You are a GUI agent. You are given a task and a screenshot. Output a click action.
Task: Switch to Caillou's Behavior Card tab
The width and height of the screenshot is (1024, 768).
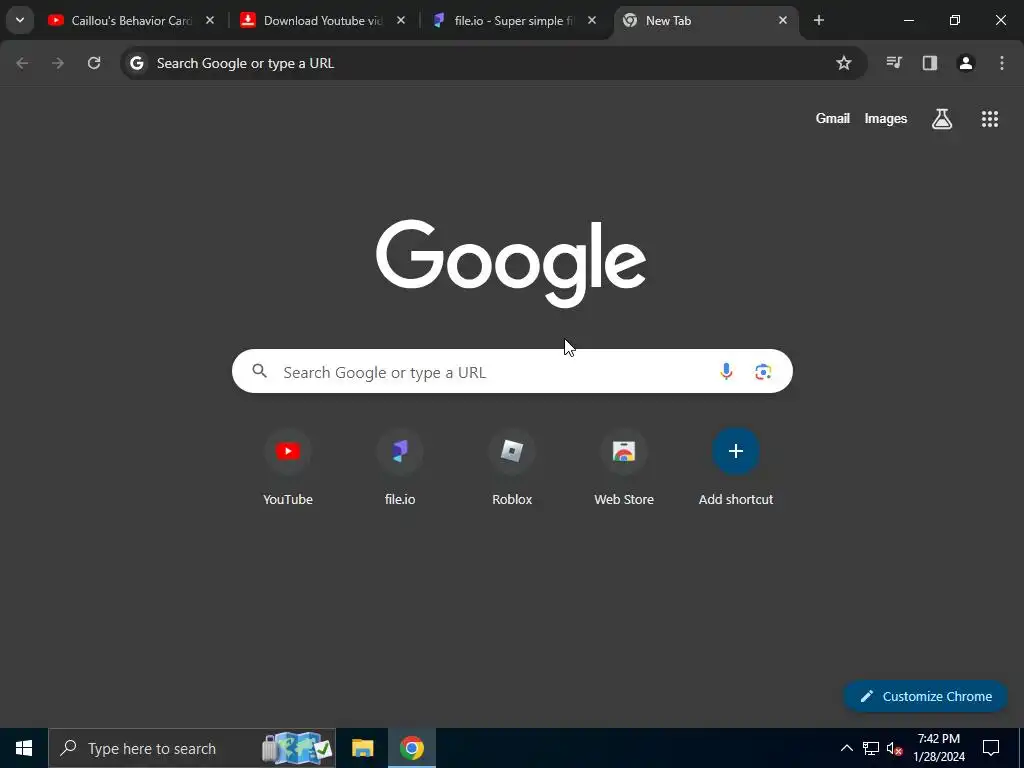(131, 21)
